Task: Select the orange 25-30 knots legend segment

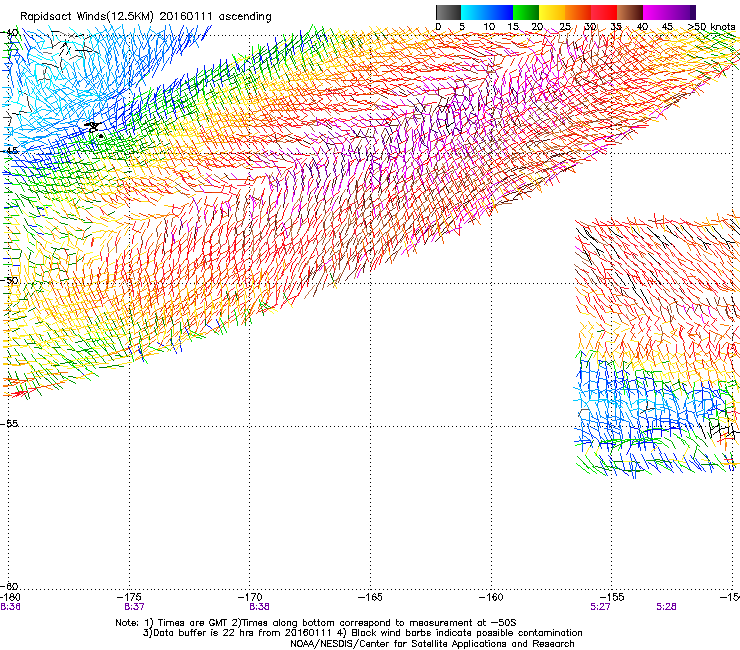Action: tap(578, 12)
